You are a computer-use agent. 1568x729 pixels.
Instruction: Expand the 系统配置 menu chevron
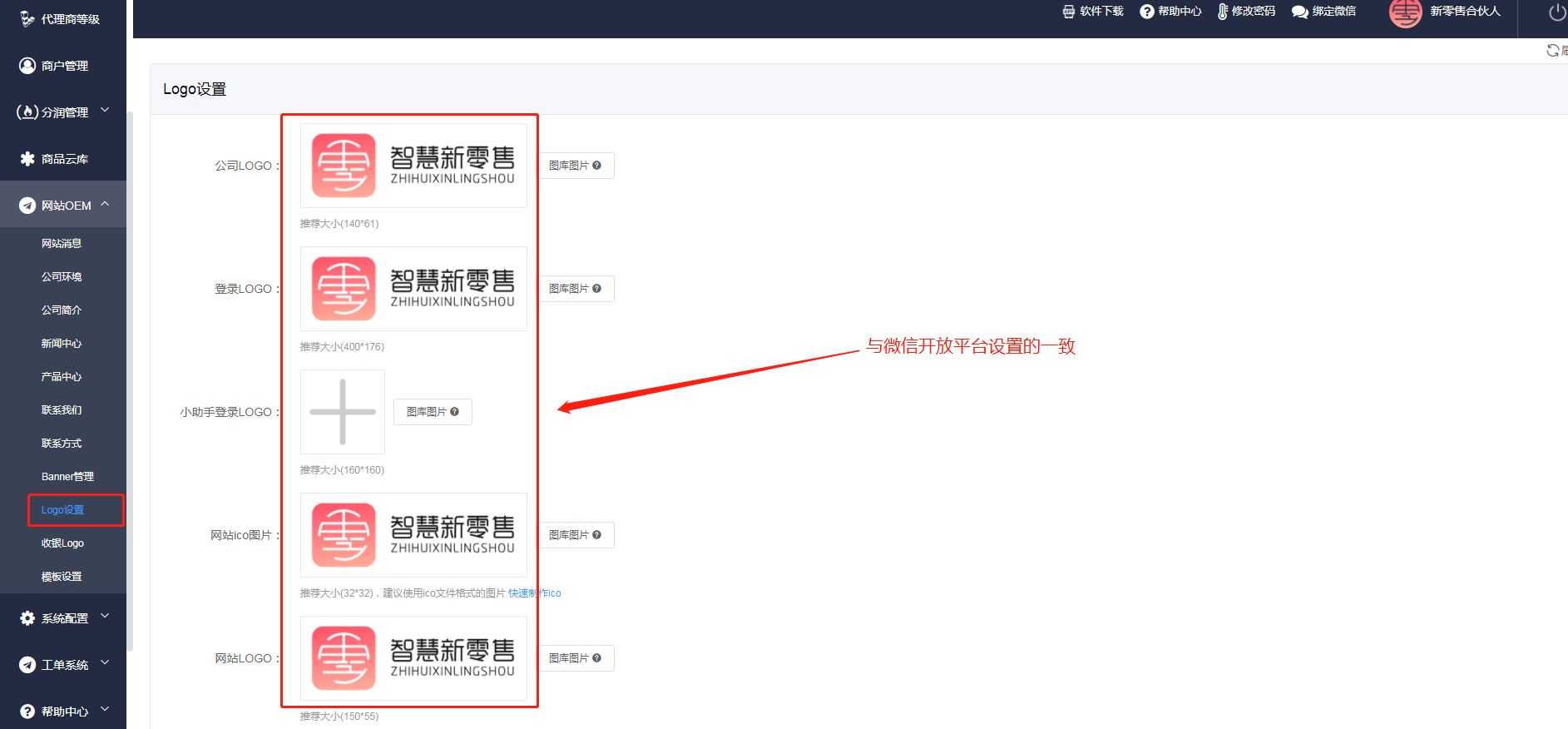point(105,617)
